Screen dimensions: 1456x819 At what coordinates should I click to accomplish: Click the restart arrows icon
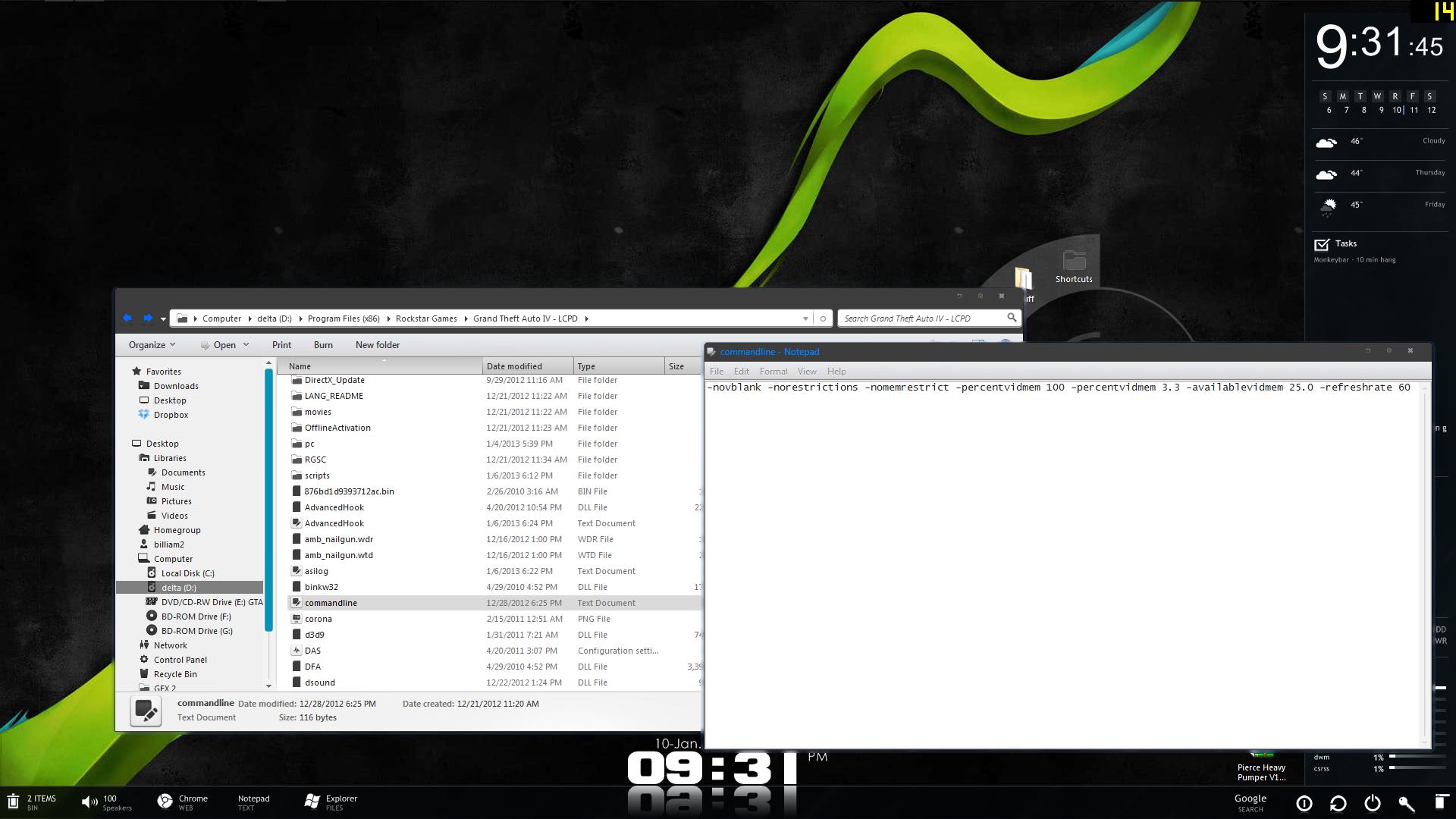coord(1338,803)
